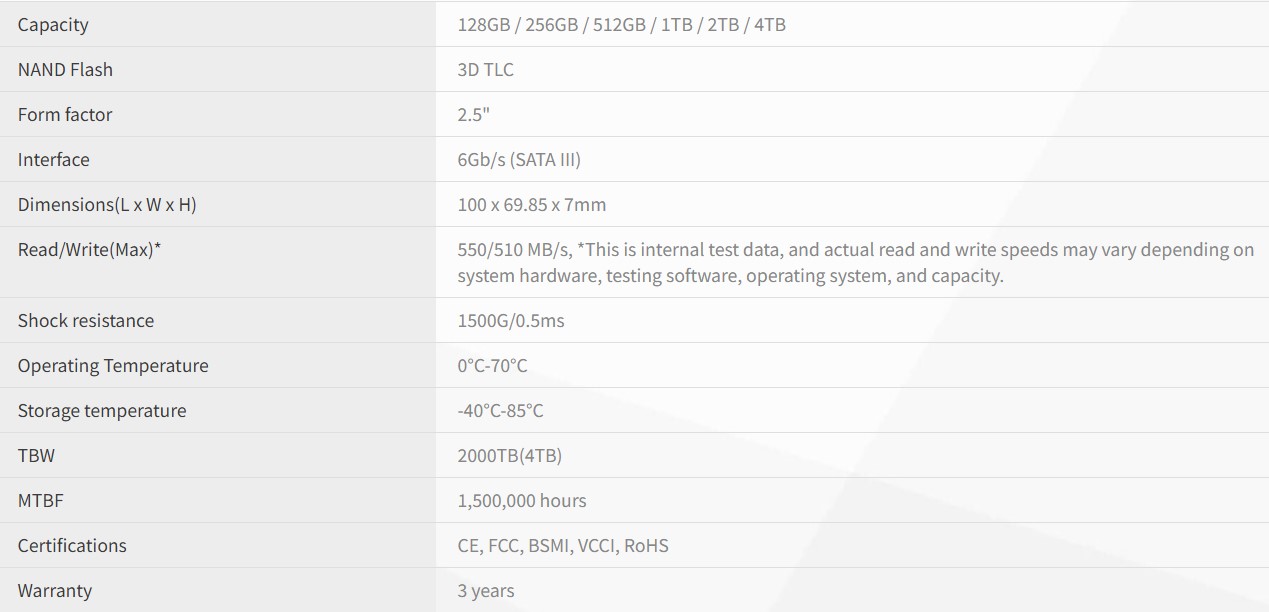Select the capacity value '128GB / 256GB / 512GB / 1TB / 2TB / 4TB'
This screenshot has width=1269, height=612.
pos(621,24)
